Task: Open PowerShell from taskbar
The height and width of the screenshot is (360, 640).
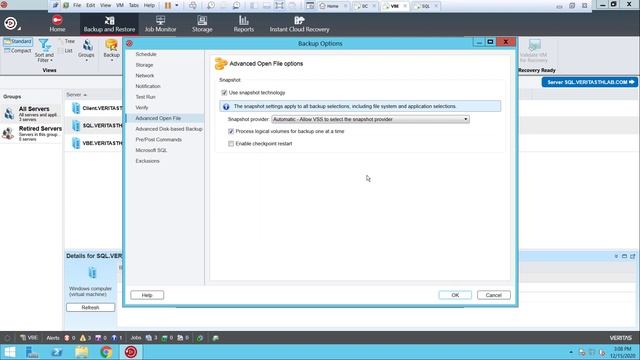Action: click(57, 352)
